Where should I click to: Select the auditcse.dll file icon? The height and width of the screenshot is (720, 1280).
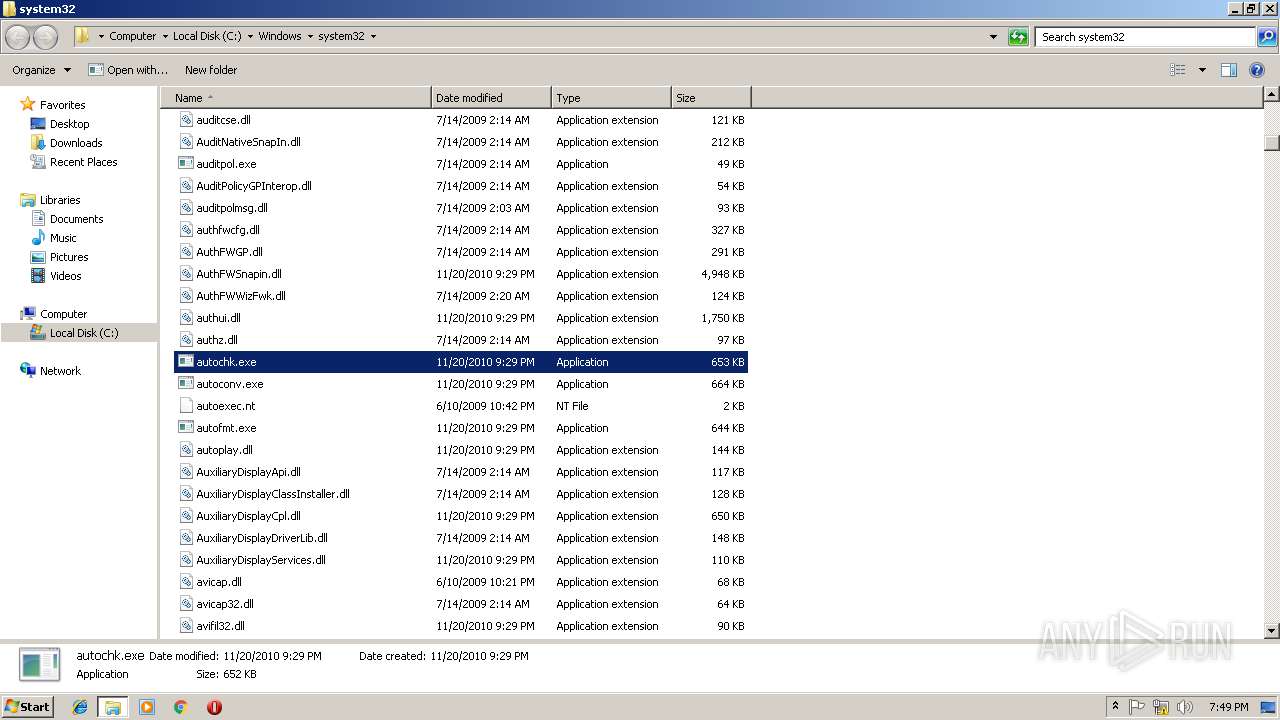click(186, 120)
